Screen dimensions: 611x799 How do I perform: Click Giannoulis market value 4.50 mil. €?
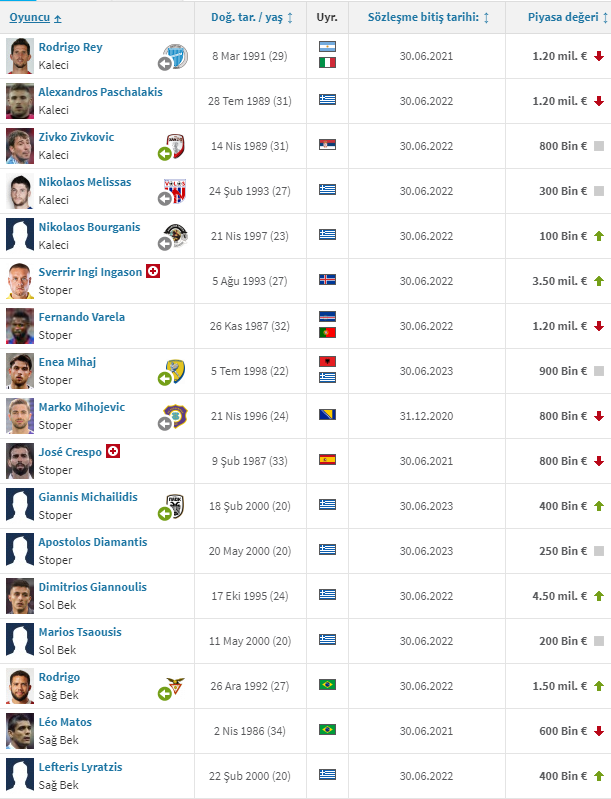click(560, 596)
